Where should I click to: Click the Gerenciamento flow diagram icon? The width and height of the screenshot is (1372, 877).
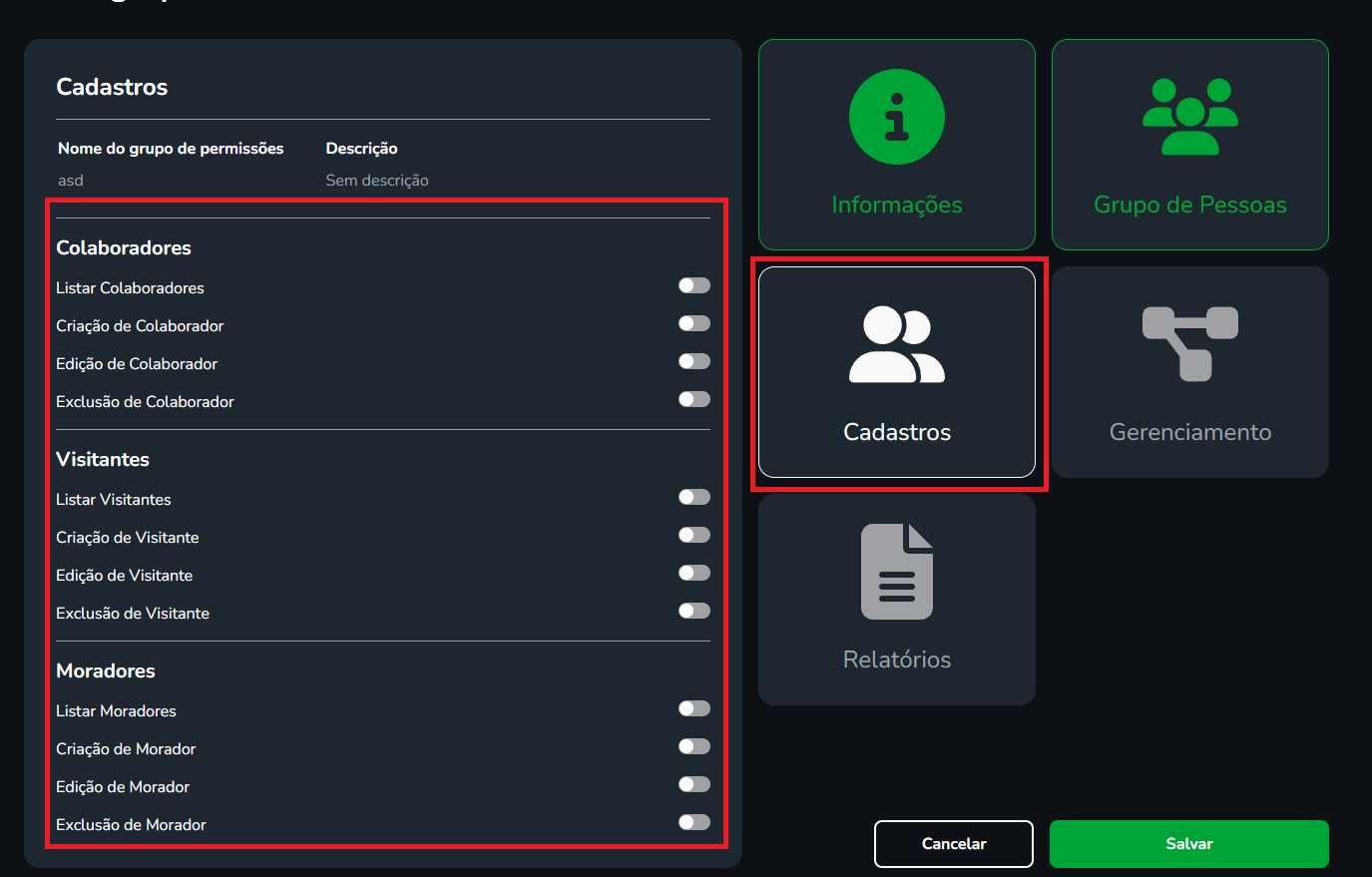[1189, 343]
